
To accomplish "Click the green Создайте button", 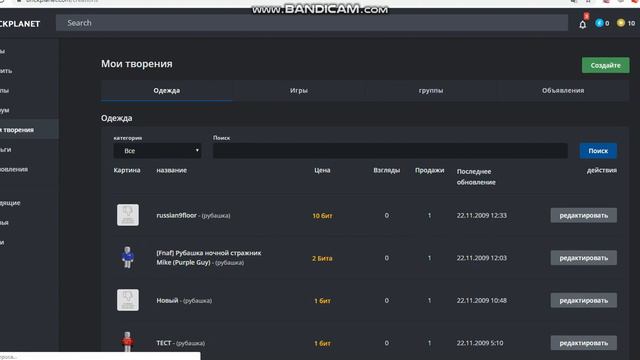I will pos(605,65).
